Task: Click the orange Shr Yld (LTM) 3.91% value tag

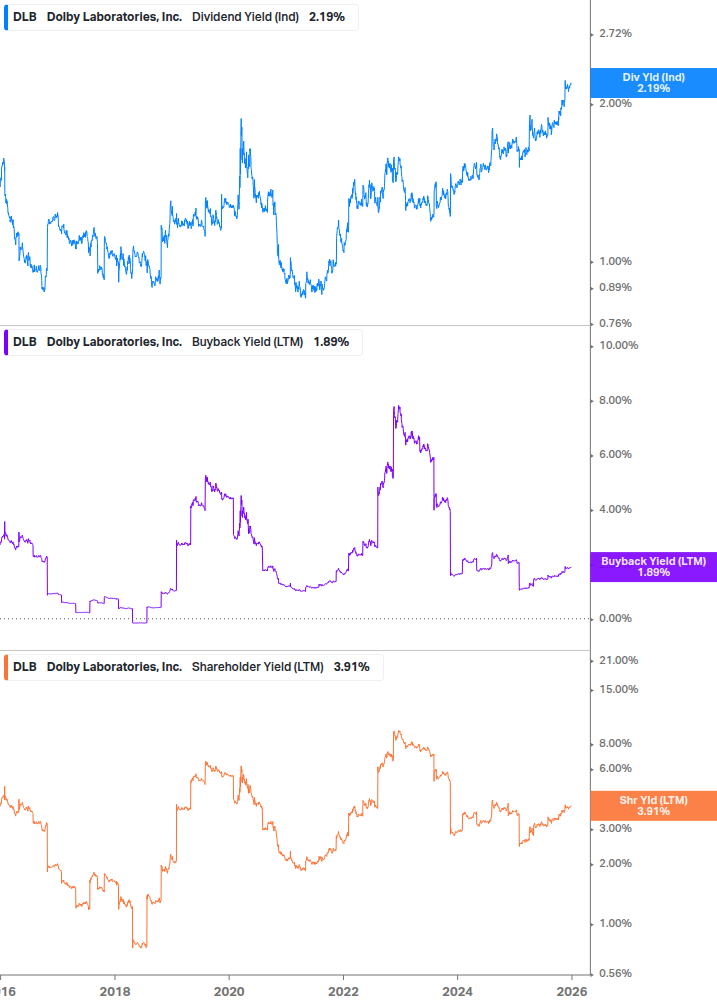Action: click(x=654, y=806)
